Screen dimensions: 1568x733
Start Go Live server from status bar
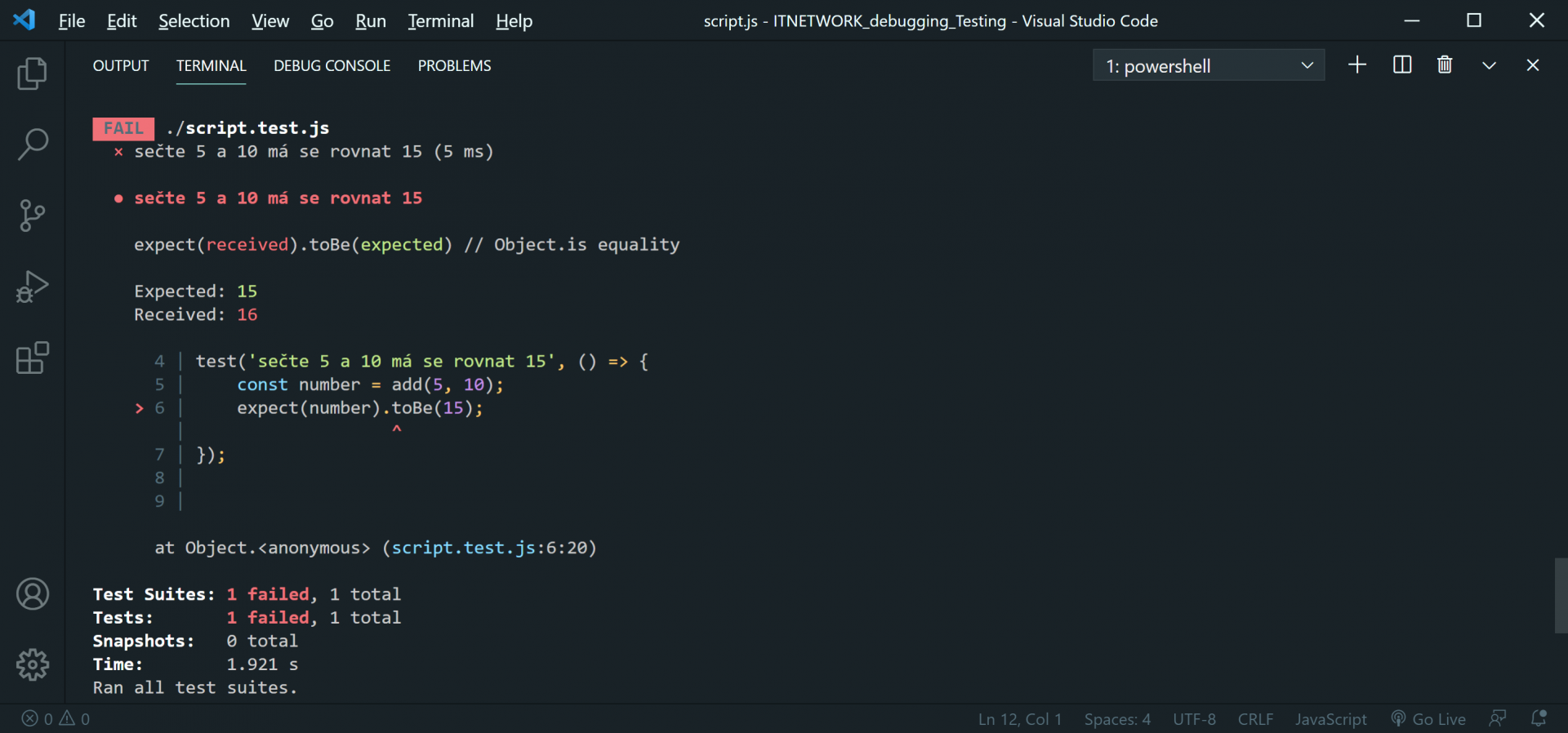coord(1428,719)
